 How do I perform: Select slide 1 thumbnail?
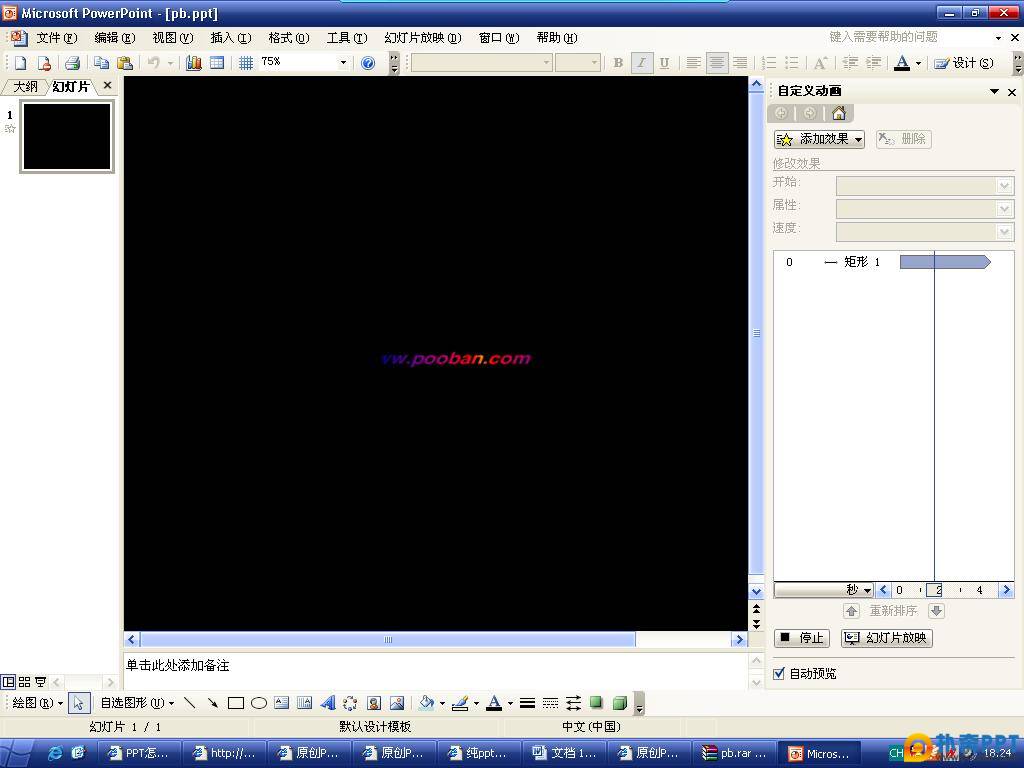click(x=67, y=136)
